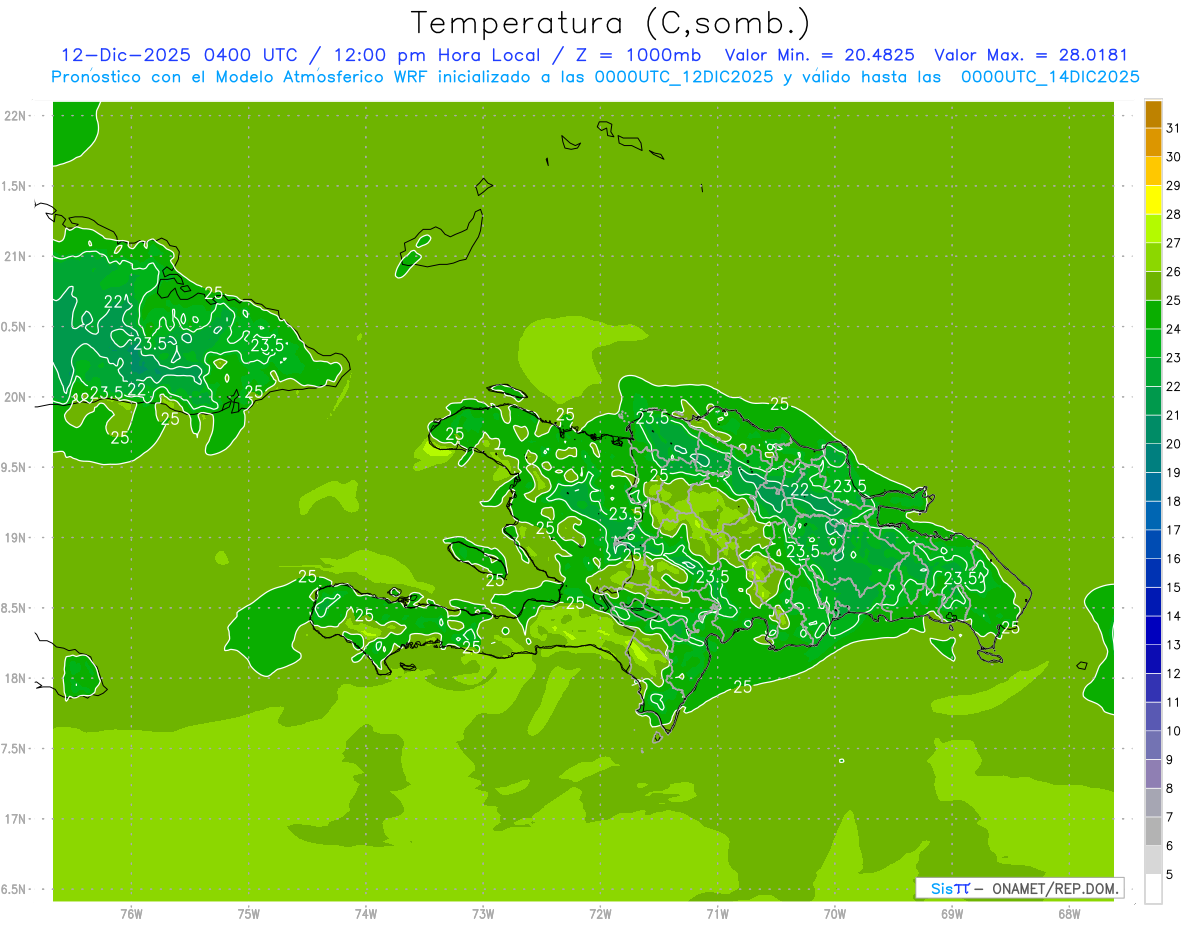
Task: Click the title "Temperatura (C,somb.)"
Action: pyautogui.click(x=611, y=23)
